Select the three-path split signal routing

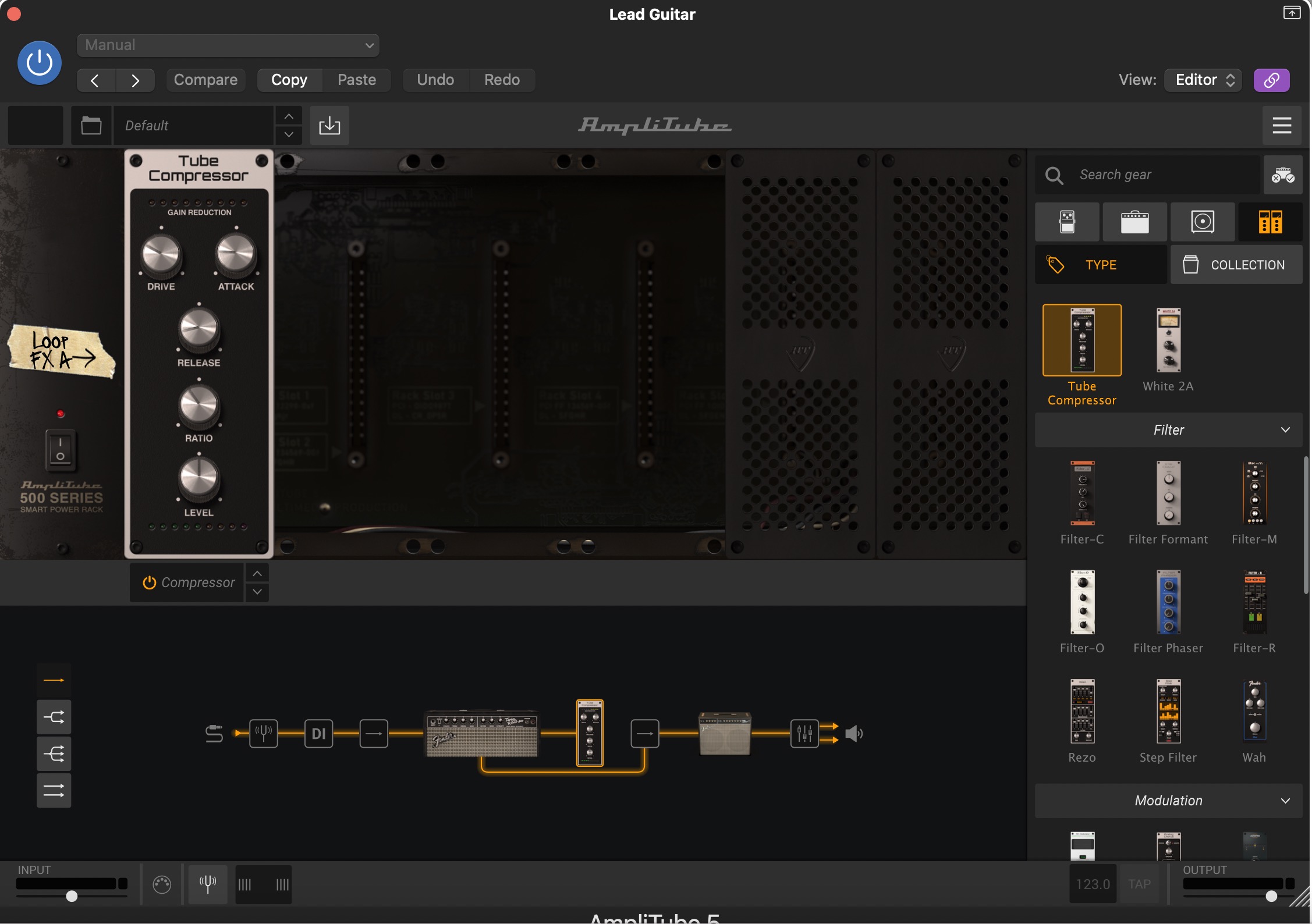[x=54, y=754]
